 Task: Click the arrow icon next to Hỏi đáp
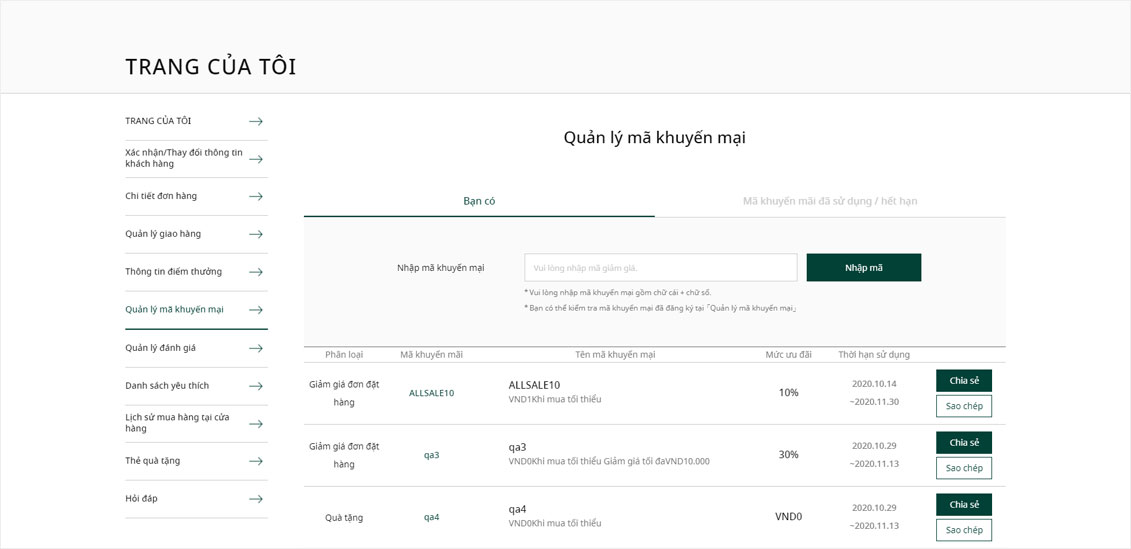pyautogui.click(x=256, y=499)
